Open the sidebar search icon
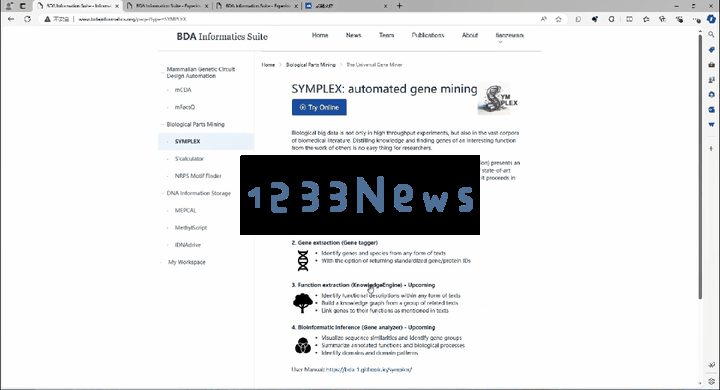Viewport: 720px width, 390px height. [x=711, y=34]
